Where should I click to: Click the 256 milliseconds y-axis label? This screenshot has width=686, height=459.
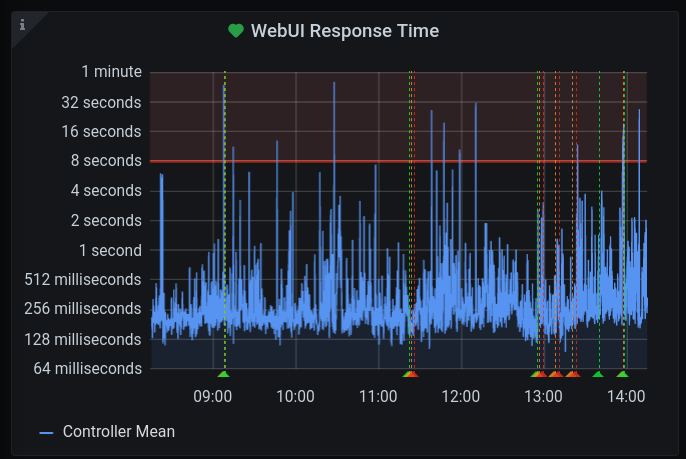point(83,308)
